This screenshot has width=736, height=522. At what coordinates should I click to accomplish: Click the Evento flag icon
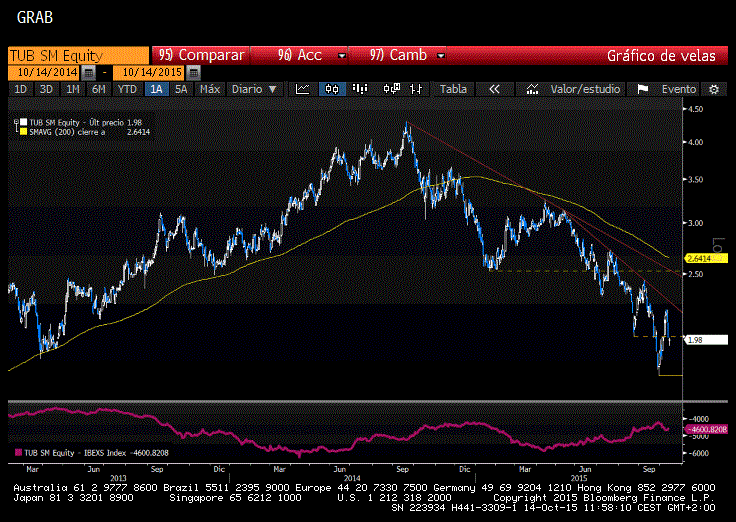(x=643, y=89)
